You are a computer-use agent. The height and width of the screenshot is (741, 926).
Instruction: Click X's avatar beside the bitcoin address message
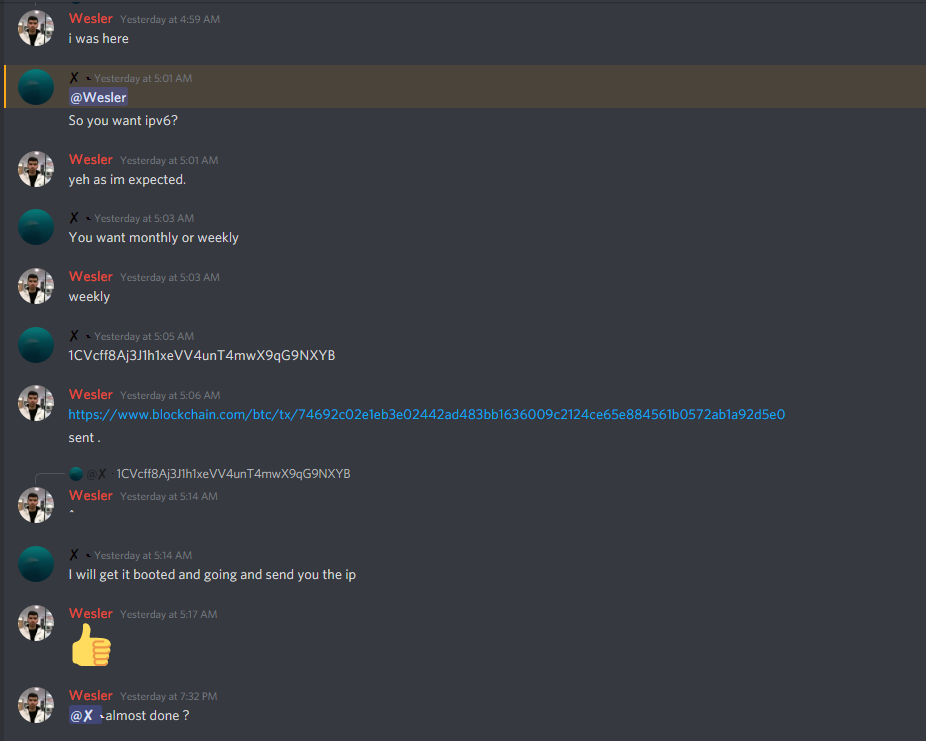(36, 345)
